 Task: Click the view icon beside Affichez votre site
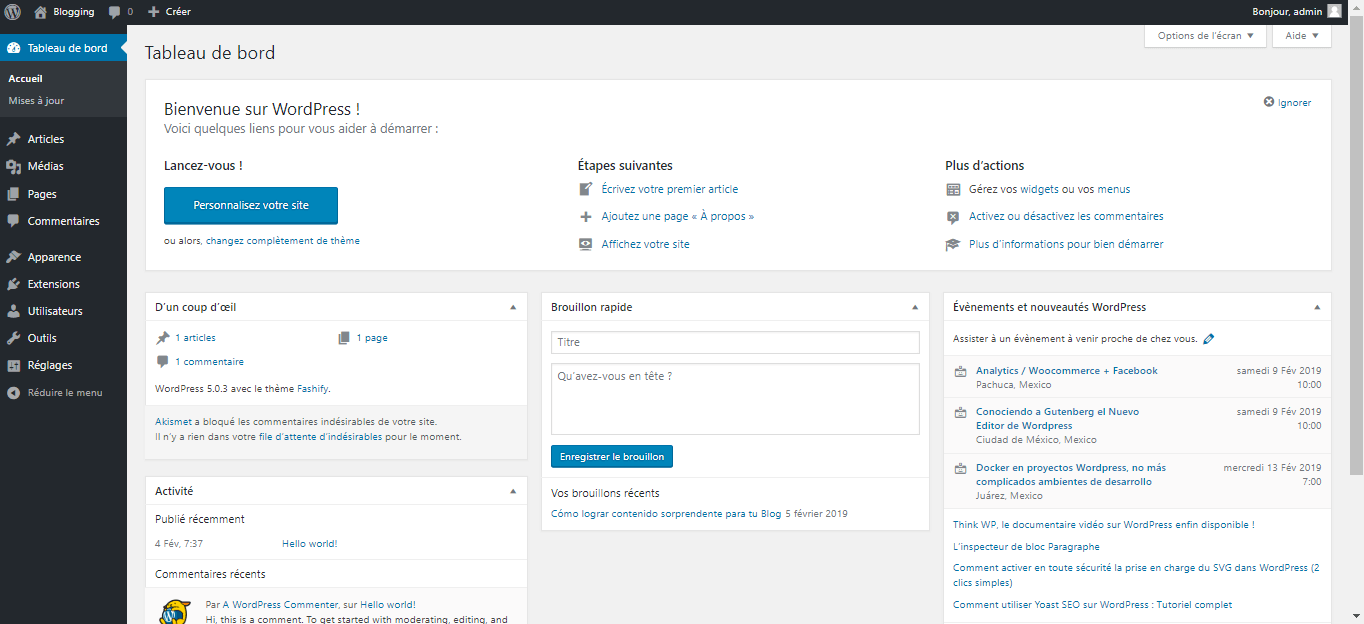coord(586,244)
